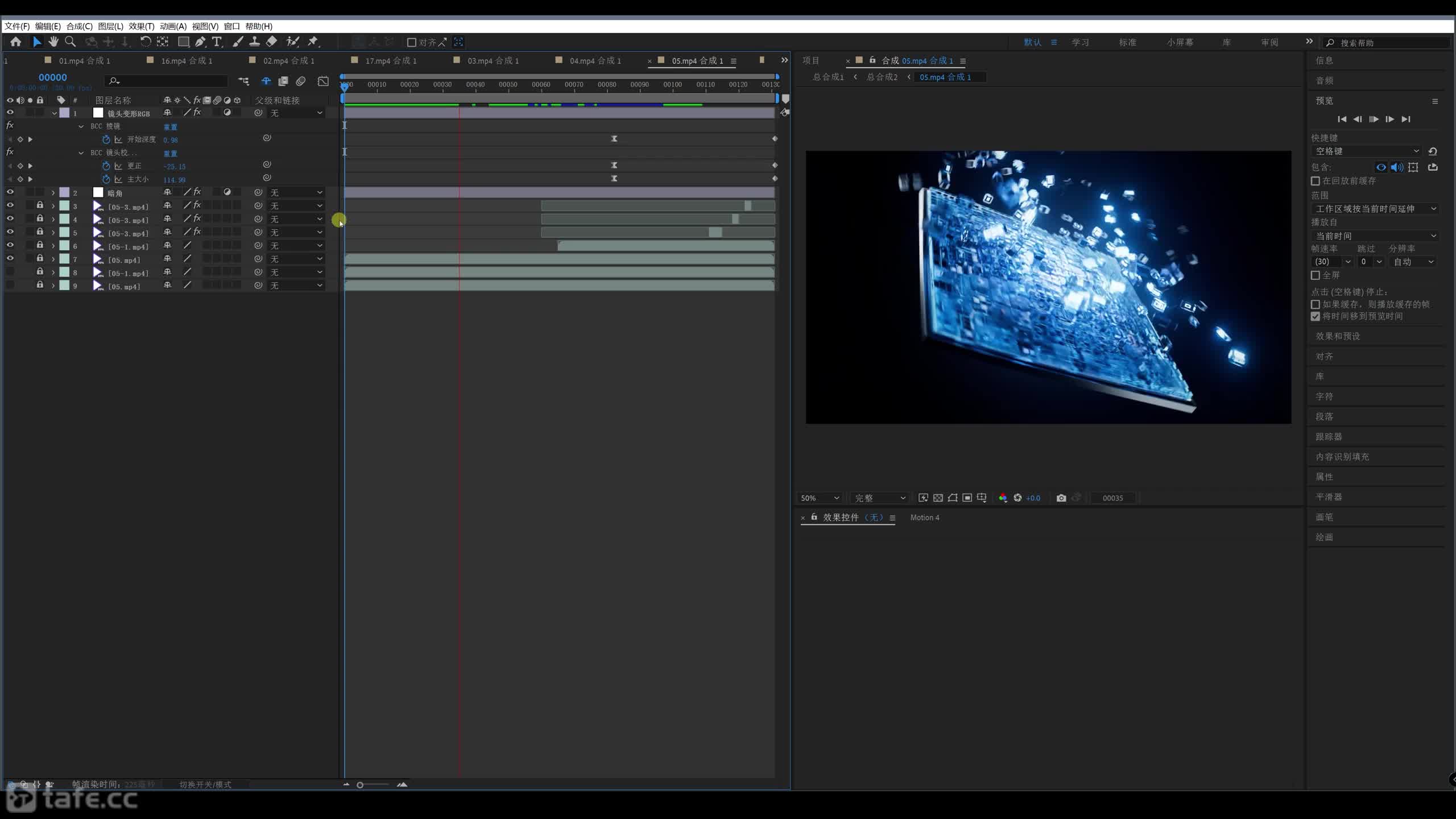Open the 工作区域按当前时间延伸 range dropdown

tap(1375, 209)
